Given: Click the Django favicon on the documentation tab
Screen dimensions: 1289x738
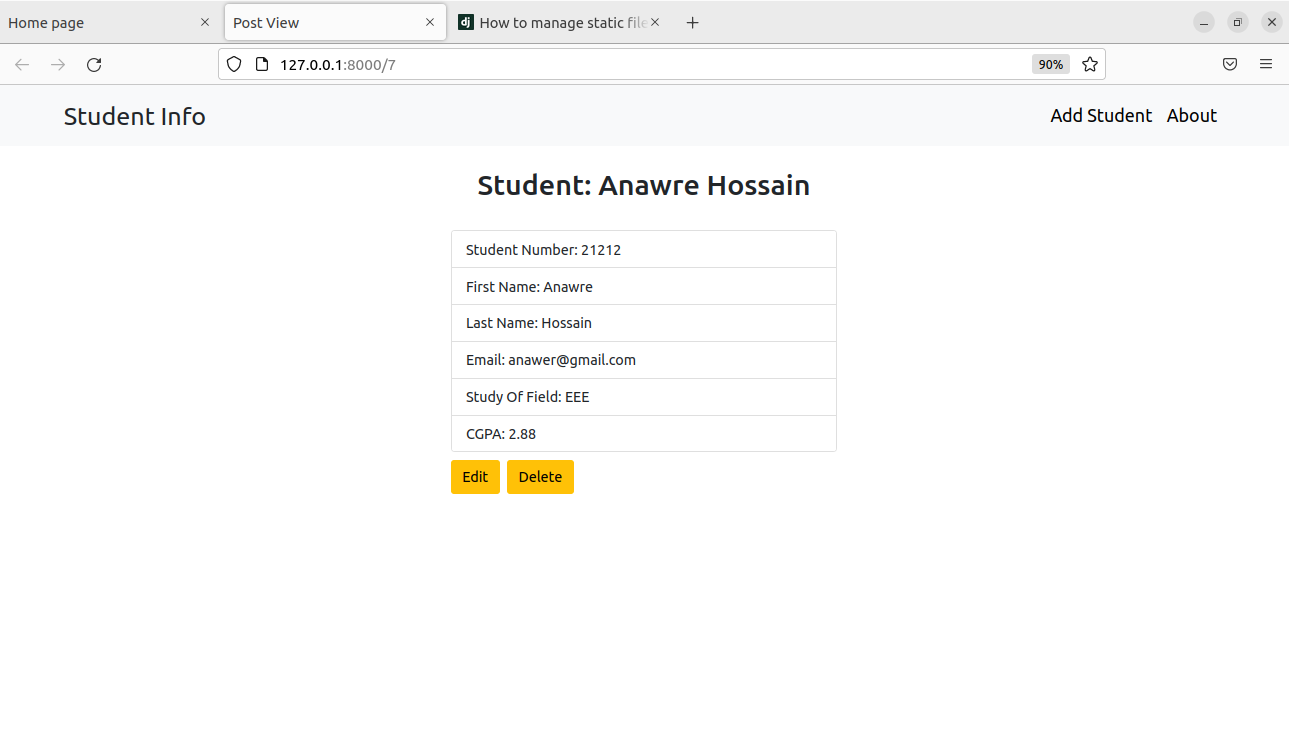Looking at the screenshot, I should click(465, 21).
